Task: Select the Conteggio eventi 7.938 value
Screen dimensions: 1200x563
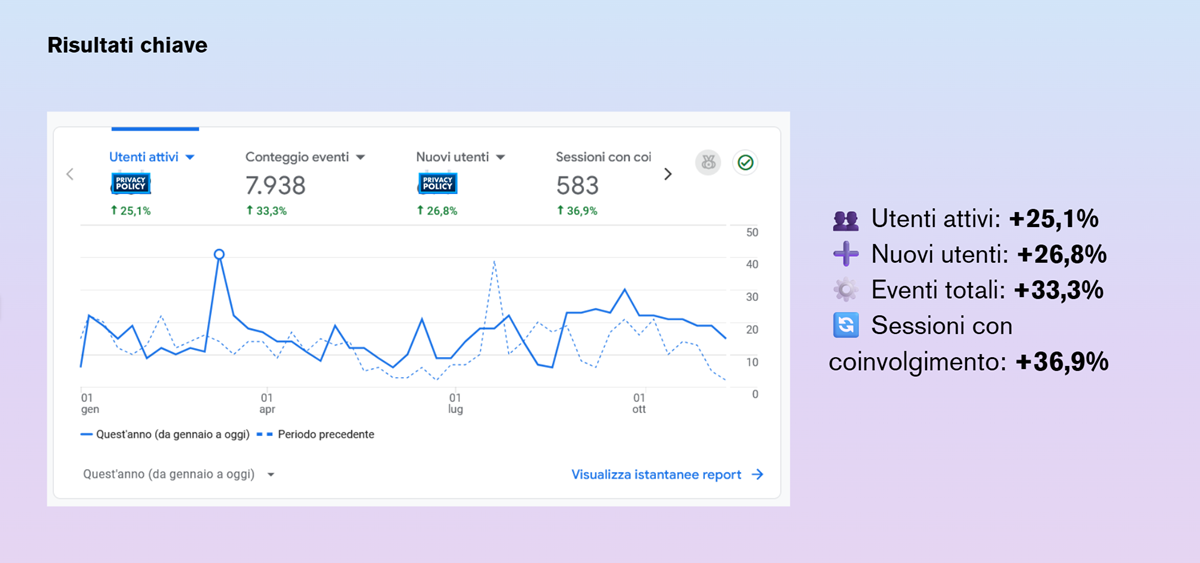Action: [x=275, y=186]
